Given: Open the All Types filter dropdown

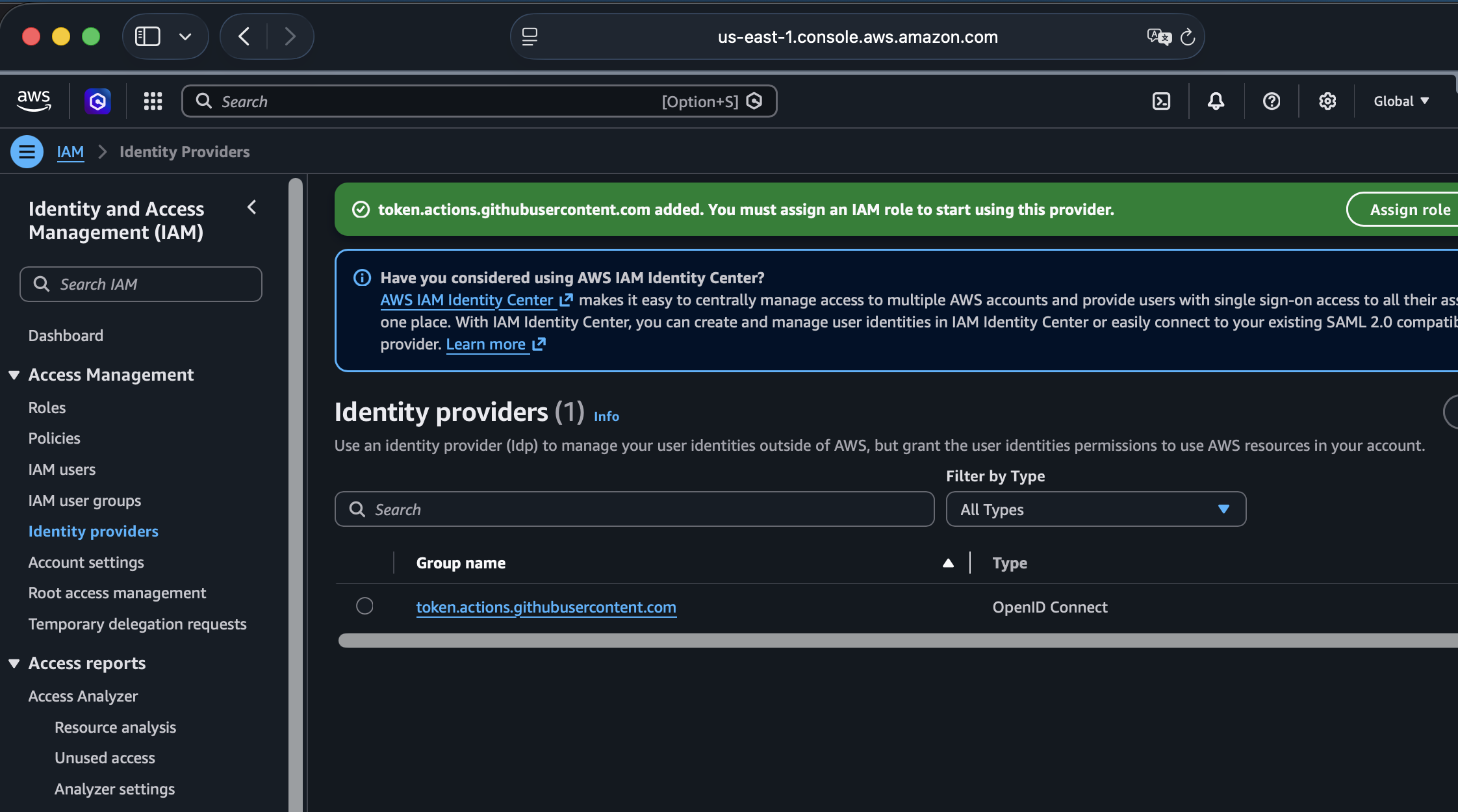Looking at the screenshot, I should (x=1095, y=509).
